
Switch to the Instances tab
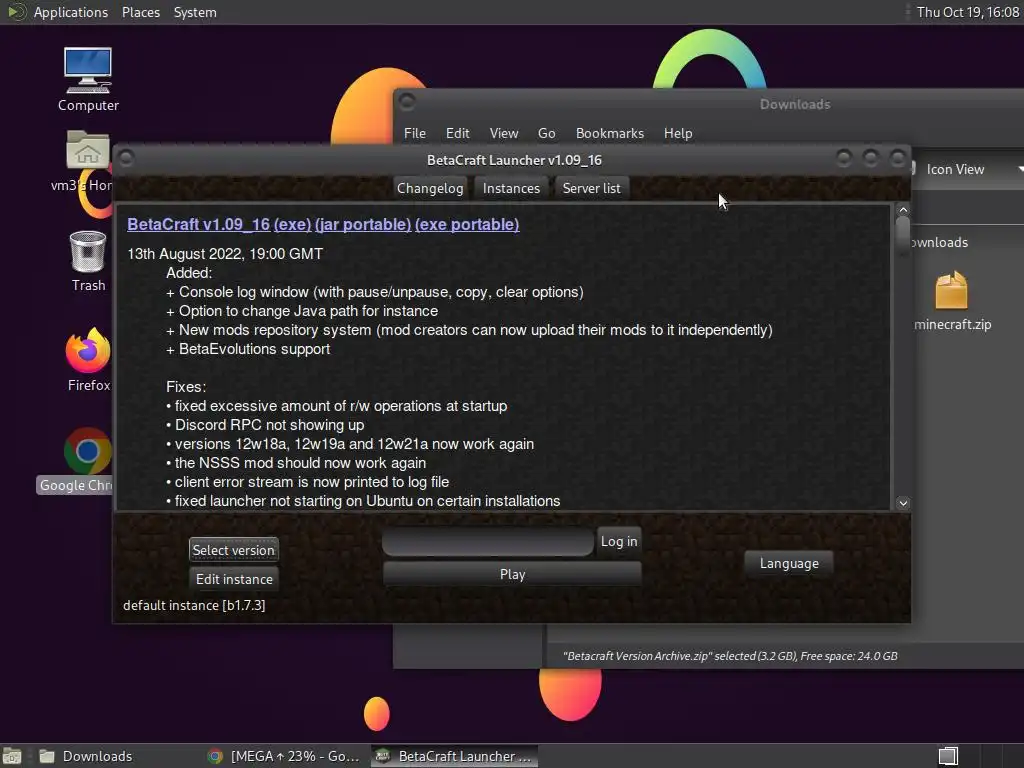click(x=511, y=188)
